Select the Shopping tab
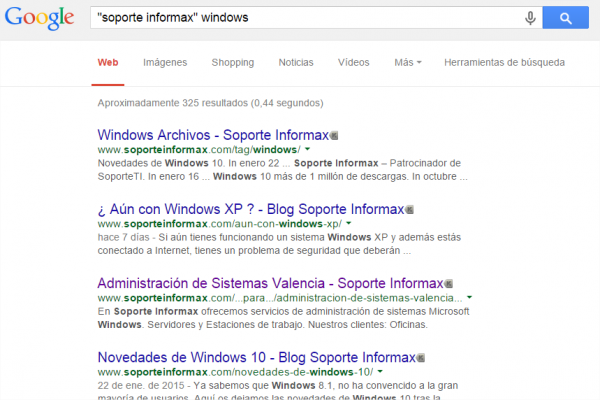This screenshot has width=600, height=400. 232,62
